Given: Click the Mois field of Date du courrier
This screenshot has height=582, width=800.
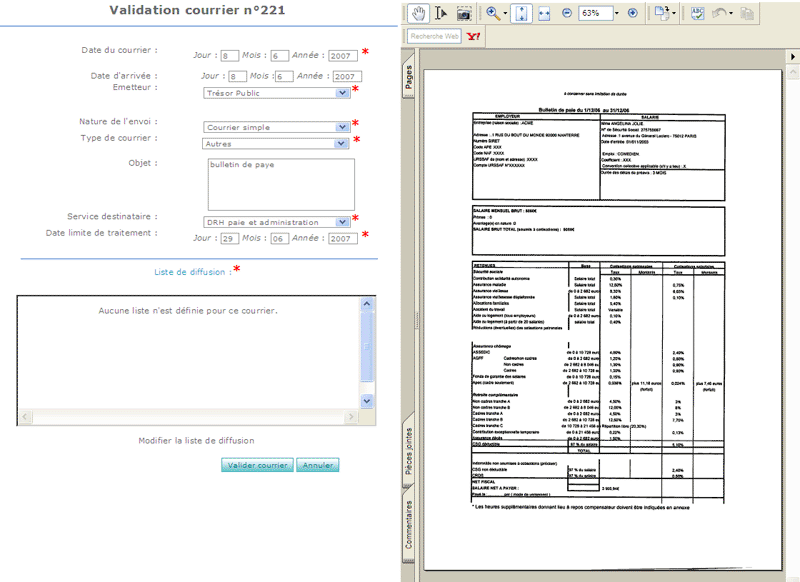Looking at the screenshot, I should [x=280, y=56].
